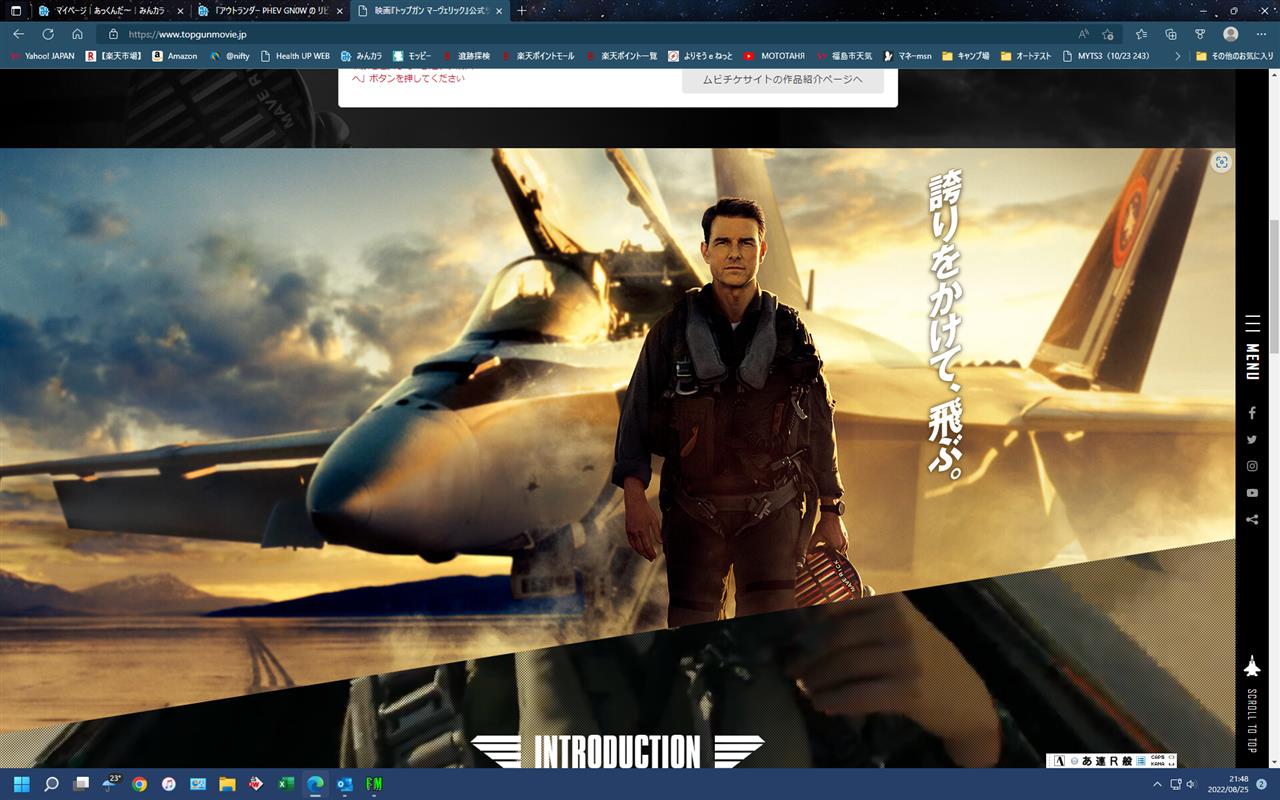Open the 23° weather widget on the taskbar

click(x=110, y=783)
